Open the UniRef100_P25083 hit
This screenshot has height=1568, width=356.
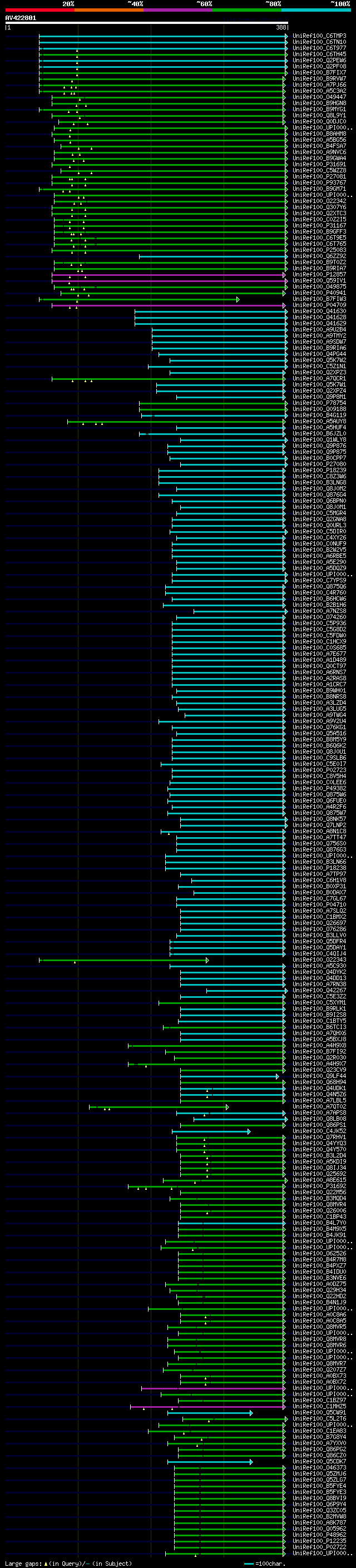coord(319,250)
